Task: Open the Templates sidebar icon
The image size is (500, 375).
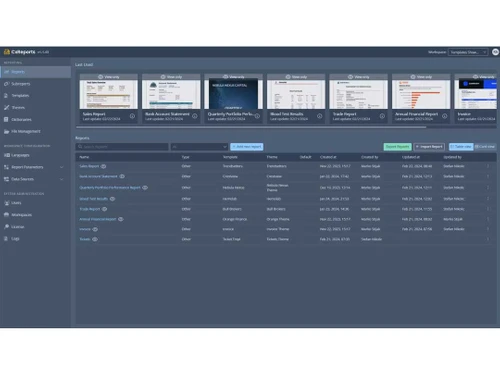Action: pyautogui.click(x=6, y=96)
